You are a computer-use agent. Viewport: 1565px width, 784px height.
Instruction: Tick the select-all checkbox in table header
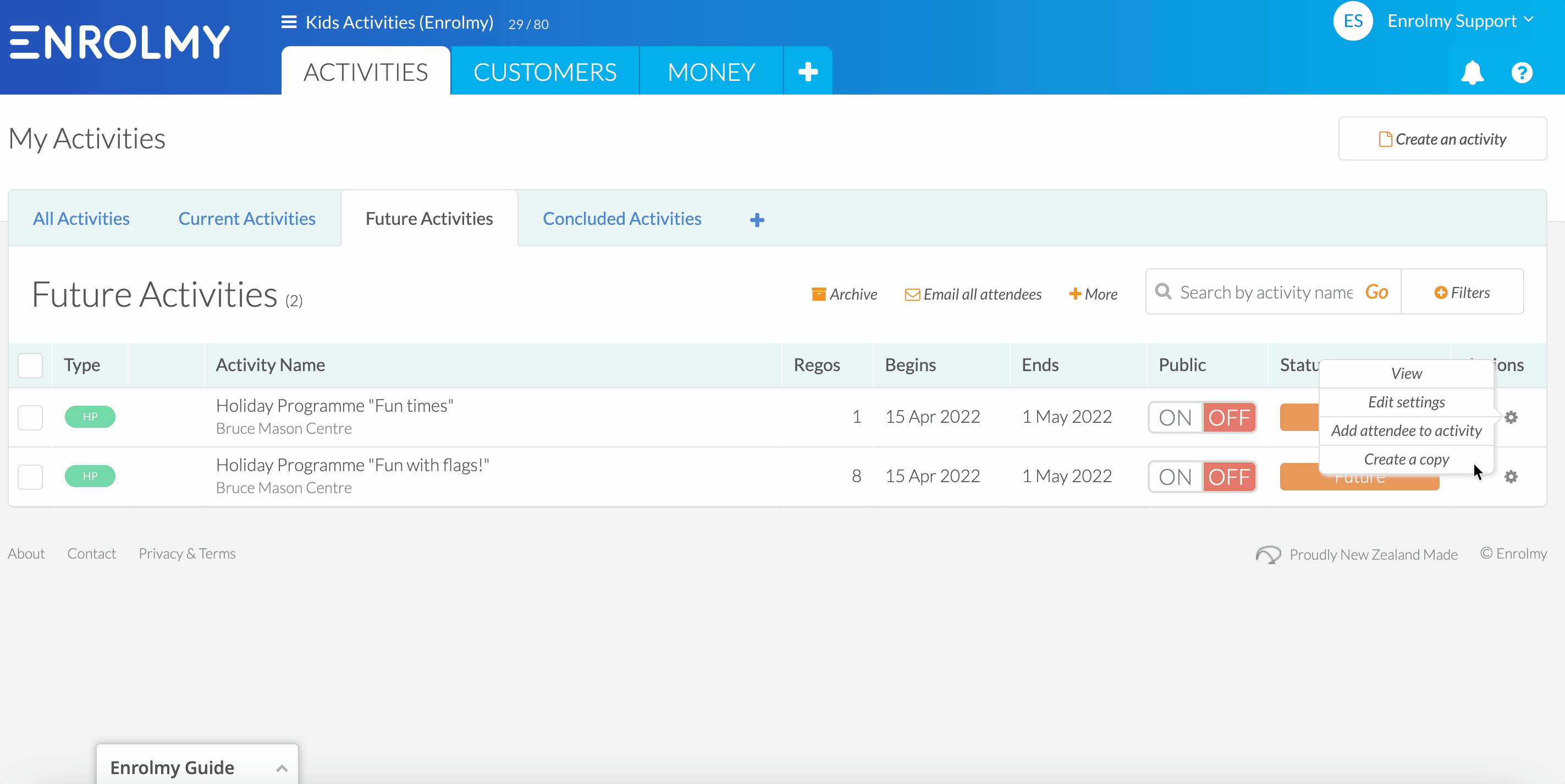[30, 365]
